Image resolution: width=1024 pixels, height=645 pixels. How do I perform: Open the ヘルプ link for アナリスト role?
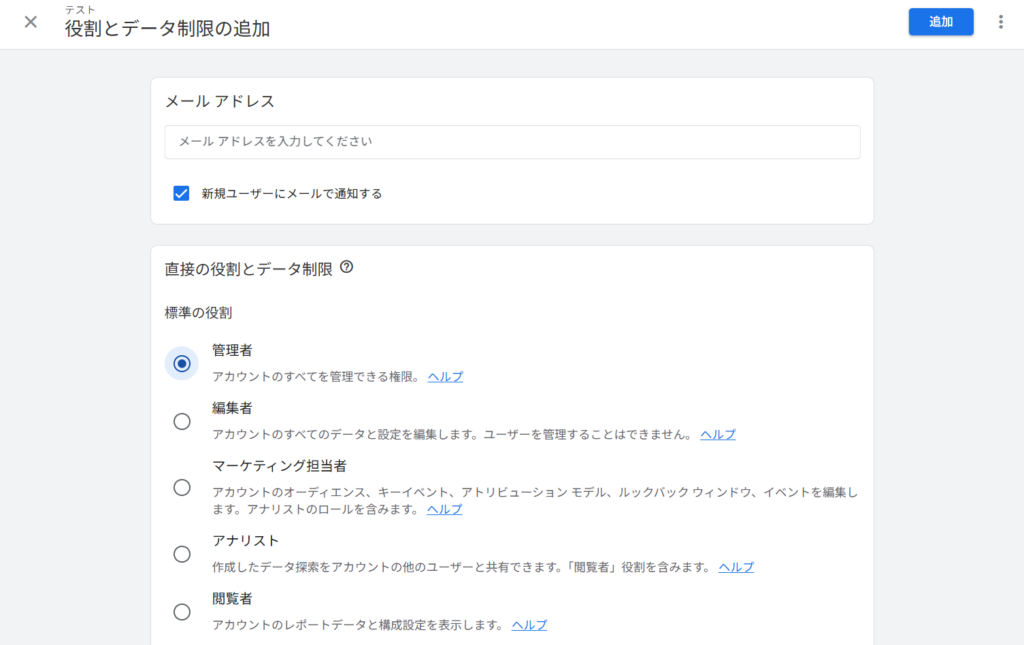(x=736, y=567)
